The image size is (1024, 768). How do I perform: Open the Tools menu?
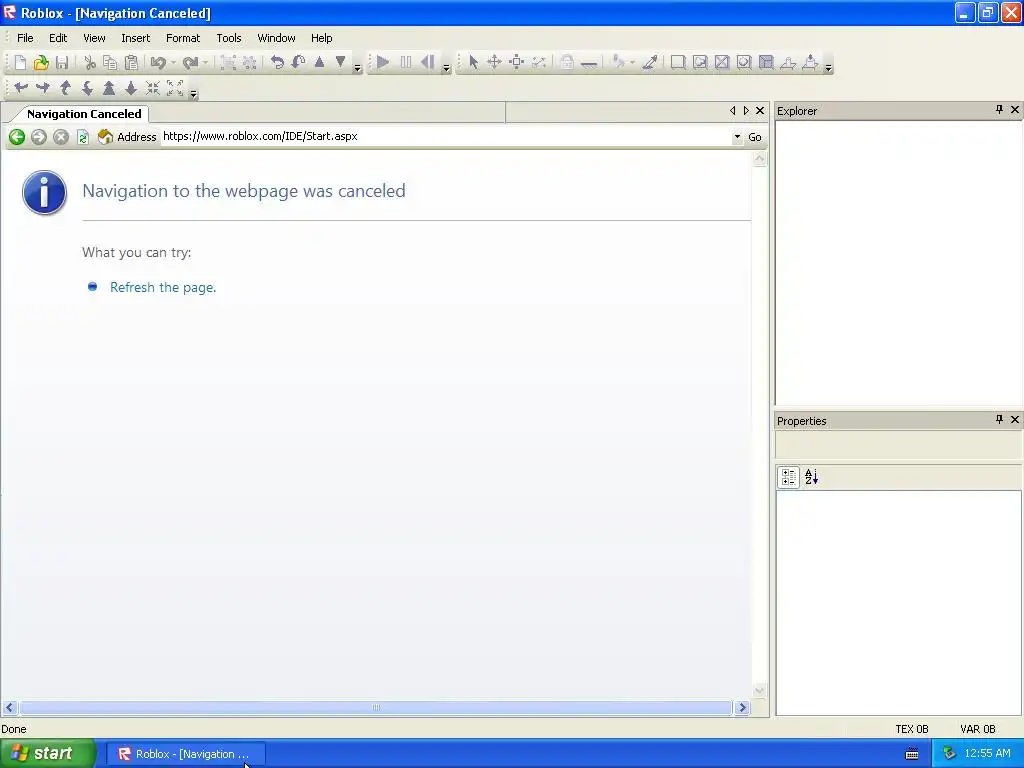(x=229, y=38)
